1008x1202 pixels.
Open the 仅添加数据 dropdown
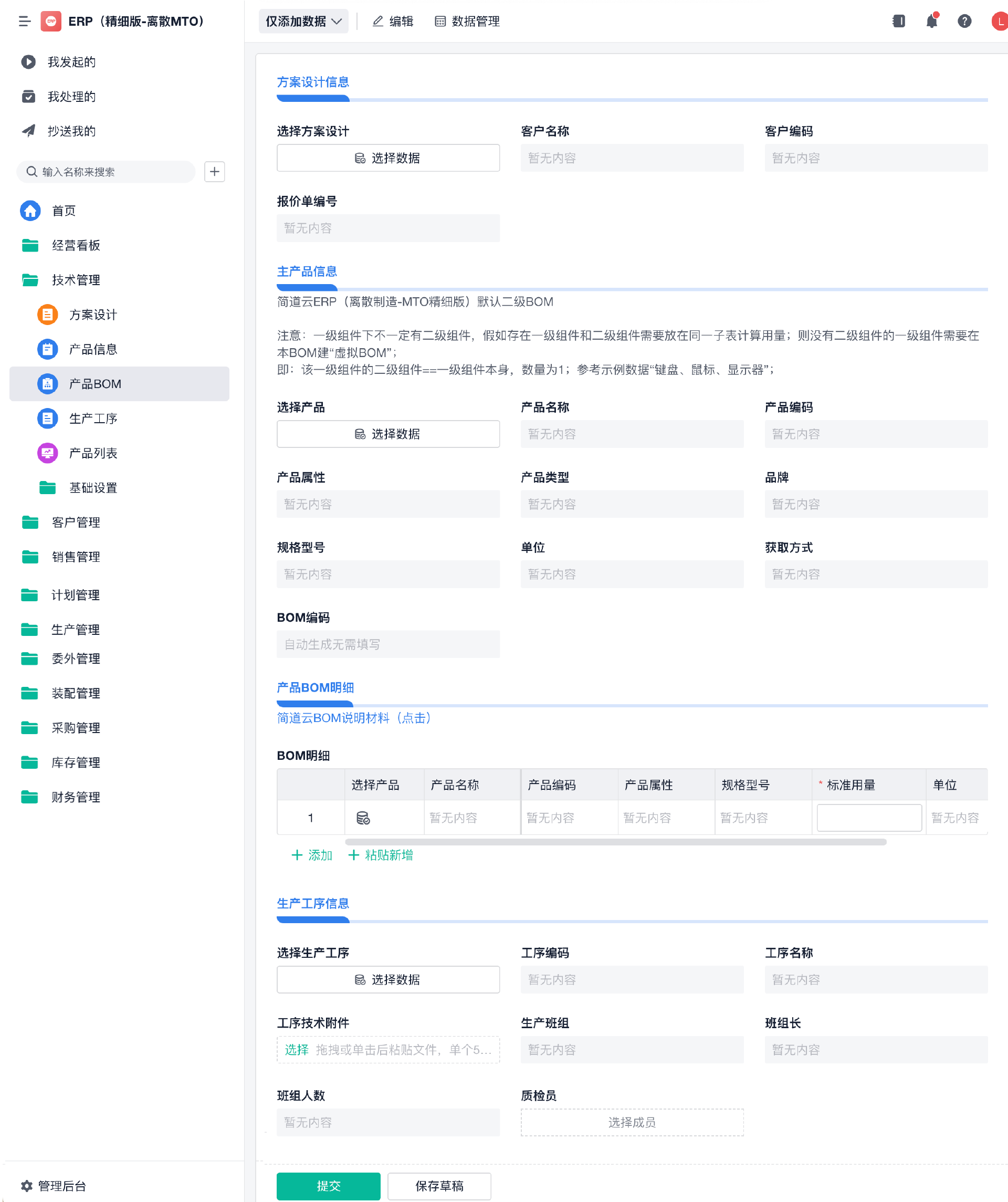pos(303,22)
